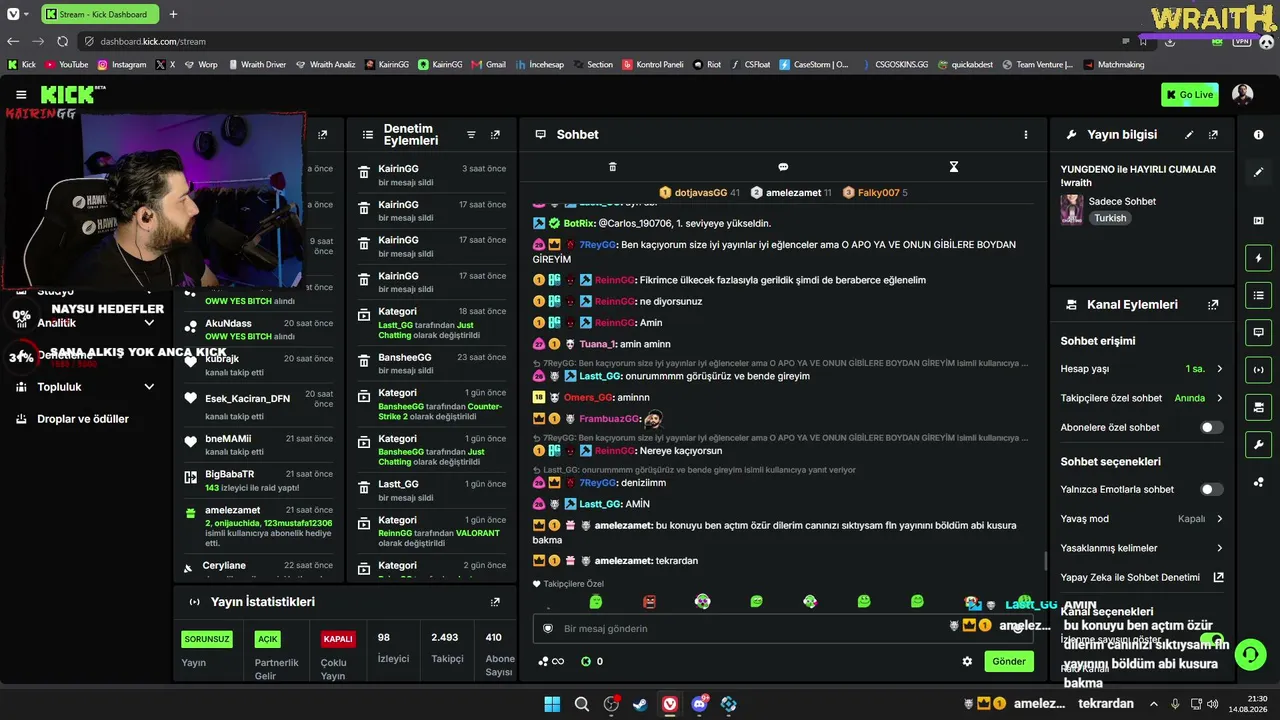Click the Sadece Sohbet category thumbnail
1280x720 pixels.
[x=1072, y=209]
